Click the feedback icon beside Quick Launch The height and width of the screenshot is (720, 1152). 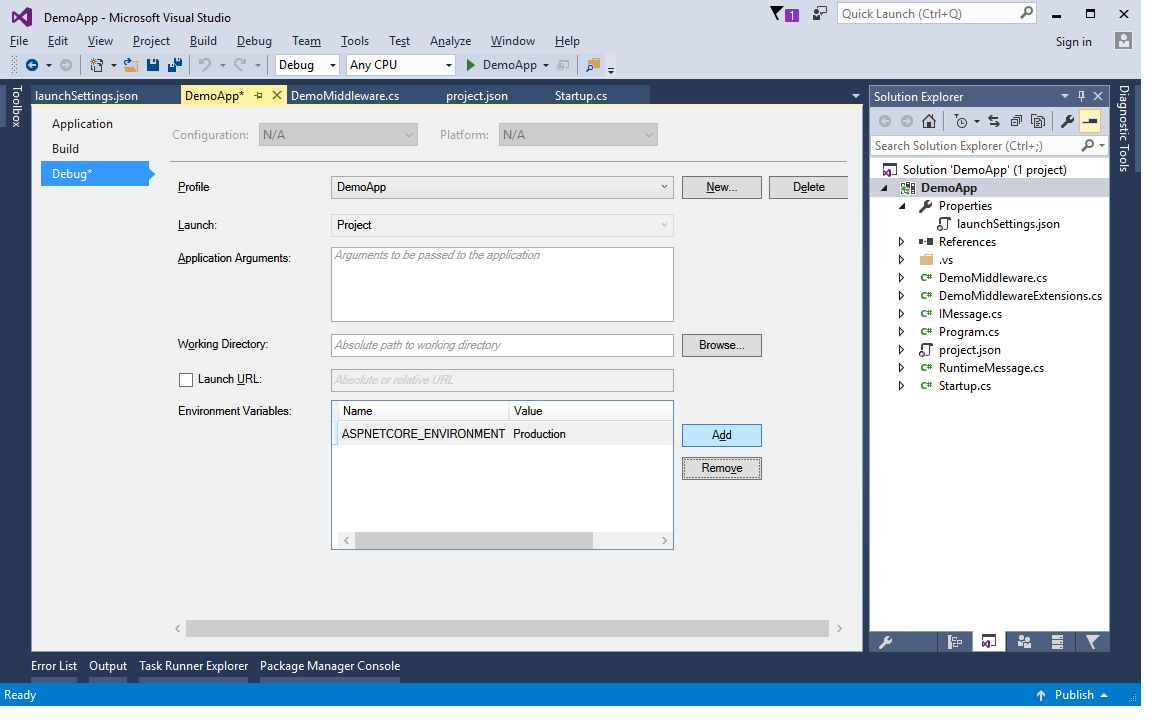point(819,14)
